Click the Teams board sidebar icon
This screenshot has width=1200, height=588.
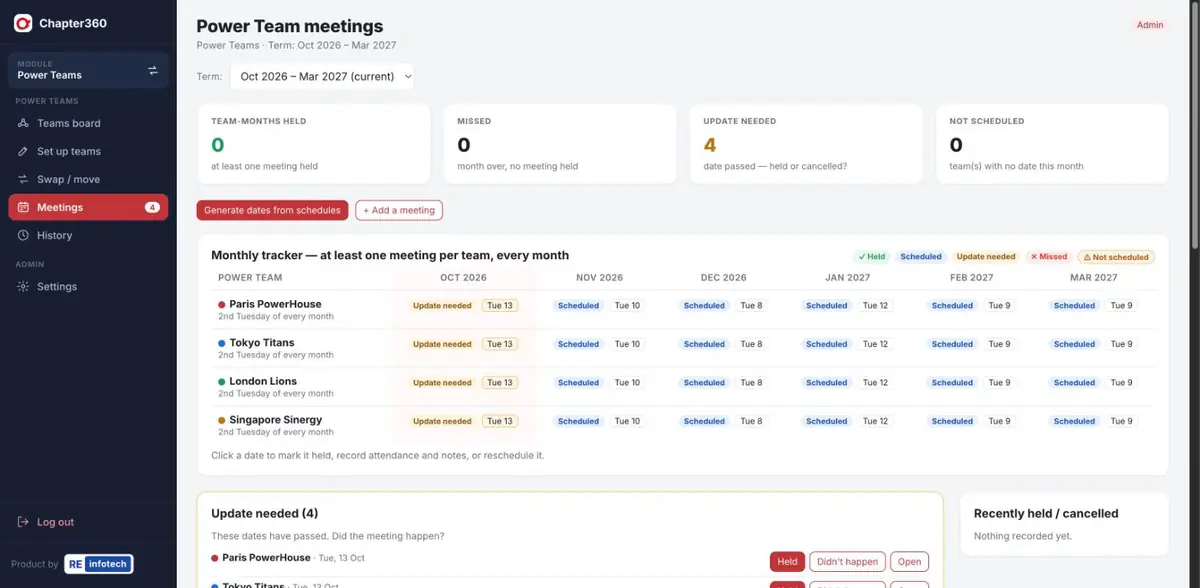click(24, 123)
